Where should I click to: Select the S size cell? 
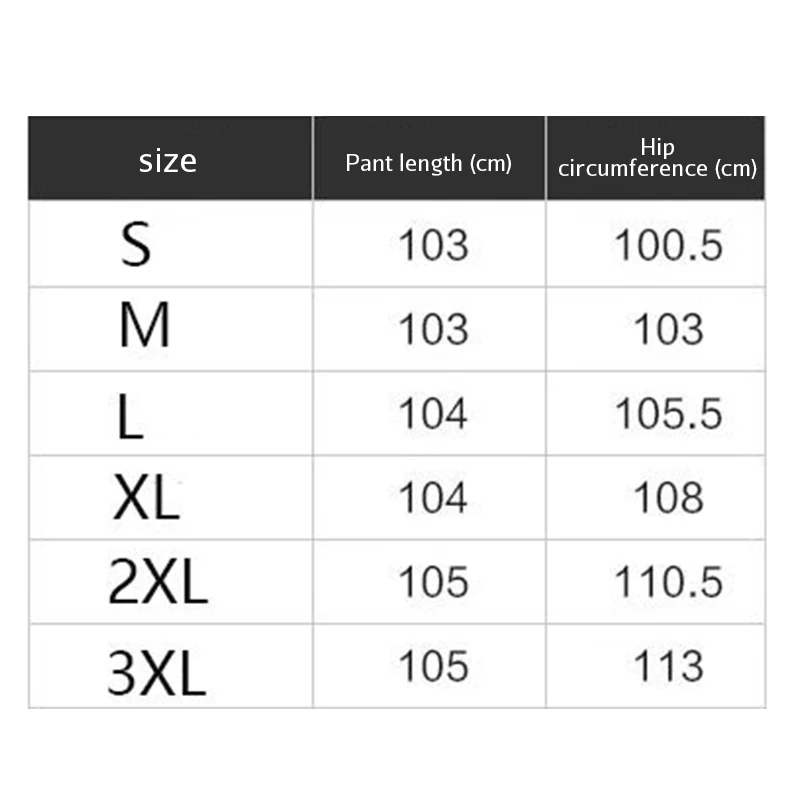136,245
